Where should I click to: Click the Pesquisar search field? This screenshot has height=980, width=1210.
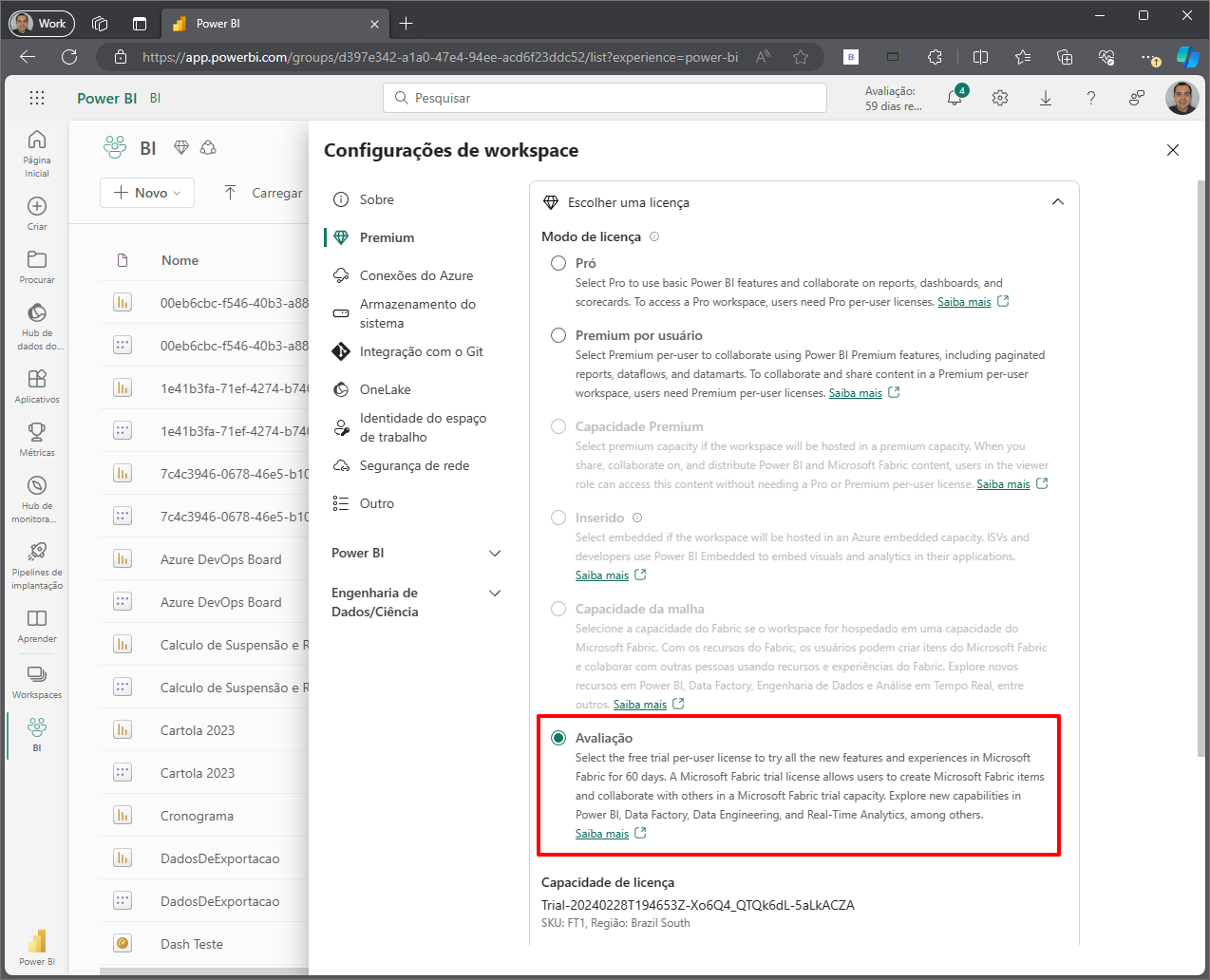[605, 98]
